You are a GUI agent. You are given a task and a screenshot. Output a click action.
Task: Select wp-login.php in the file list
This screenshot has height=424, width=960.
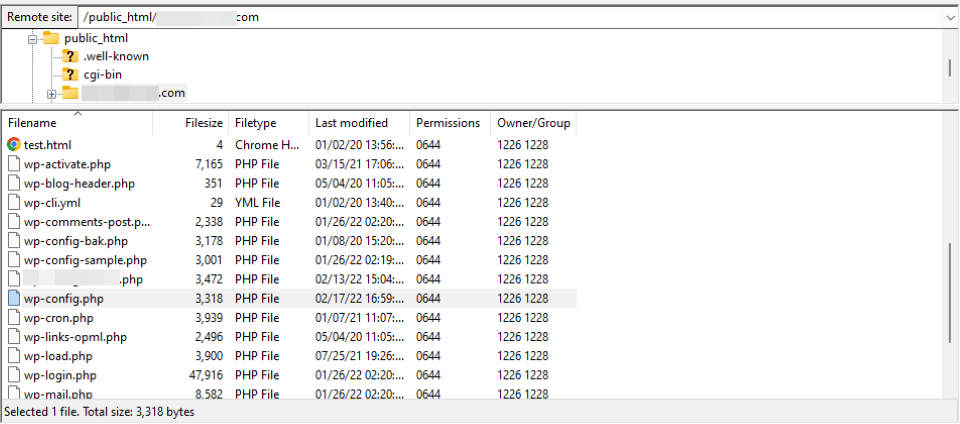pos(60,375)
